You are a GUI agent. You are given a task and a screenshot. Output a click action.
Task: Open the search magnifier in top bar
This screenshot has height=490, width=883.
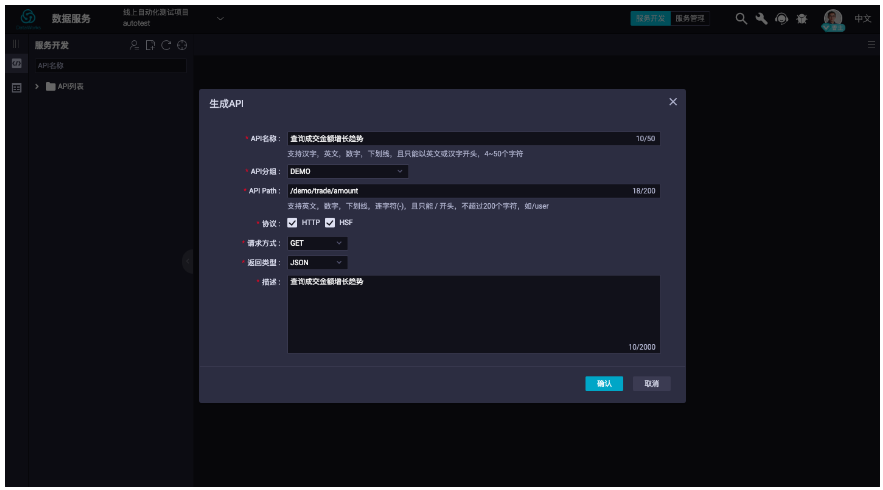741,19
